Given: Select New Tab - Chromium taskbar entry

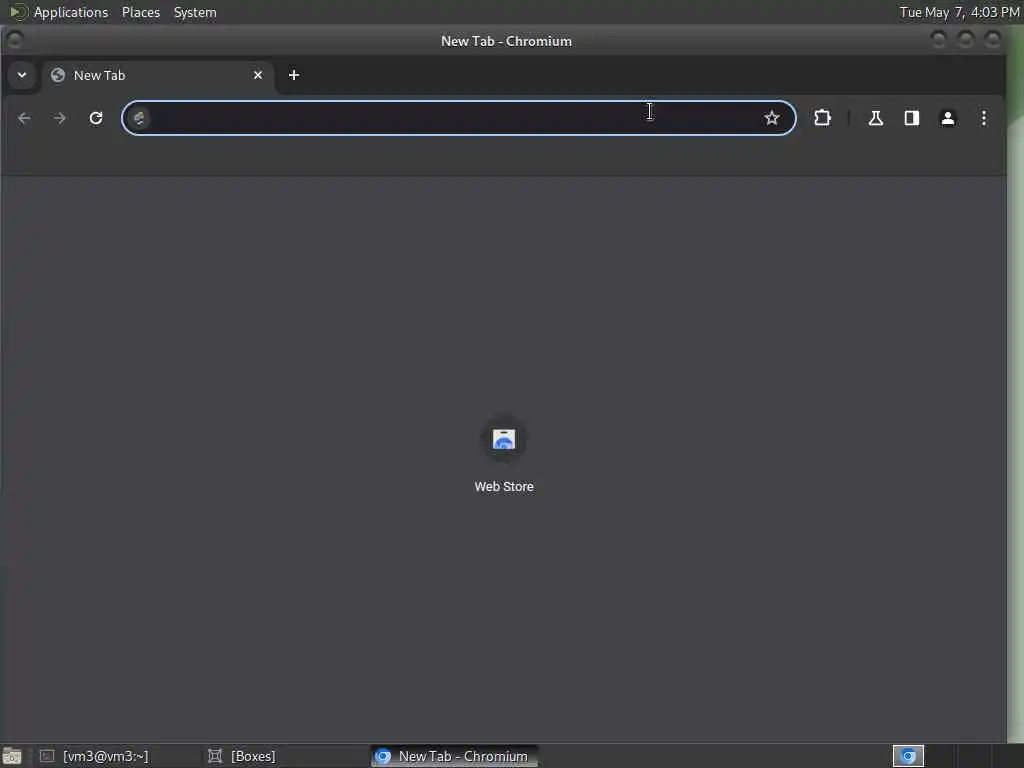Looking at the screenshot, I should coord(455,756).
